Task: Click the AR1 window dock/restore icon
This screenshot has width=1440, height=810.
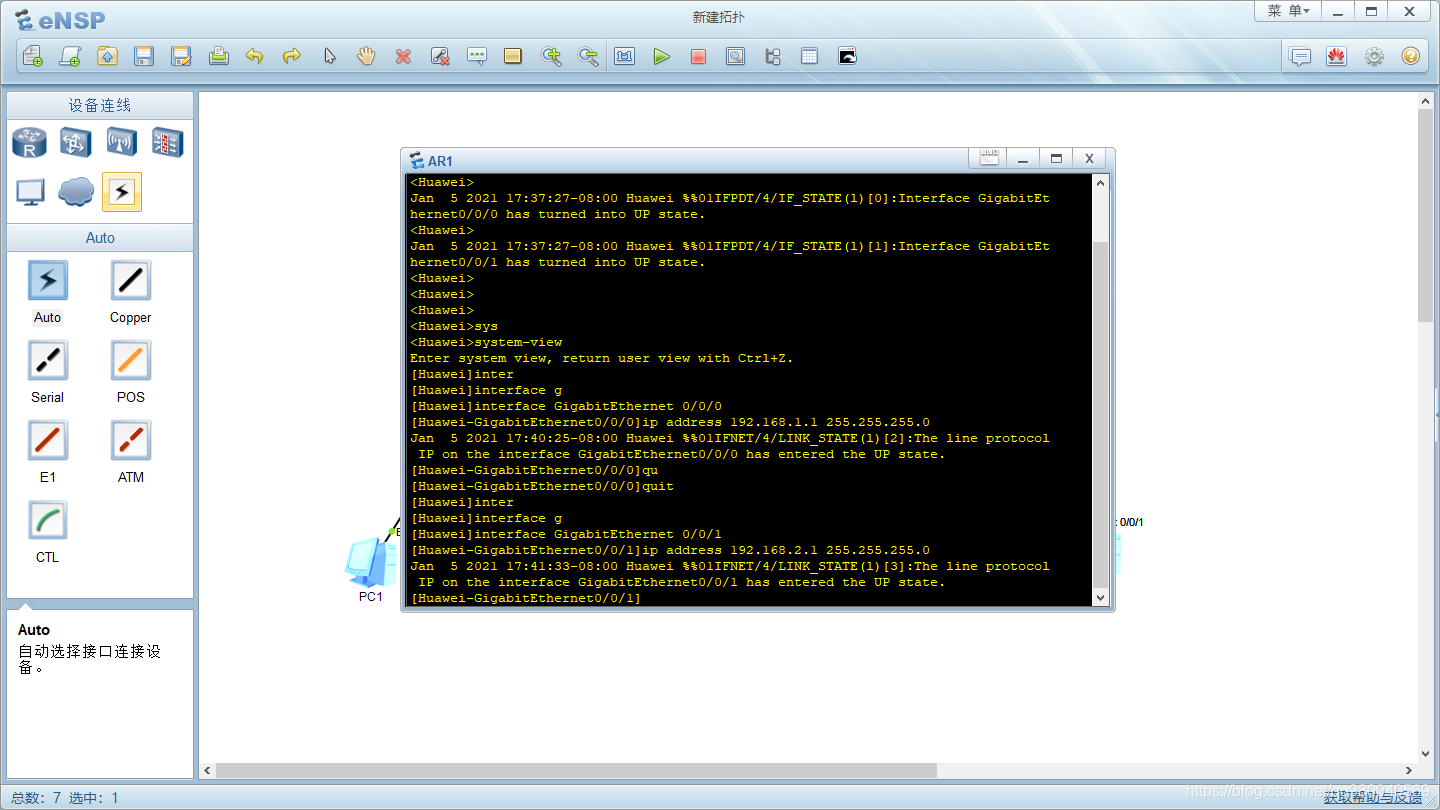Action: (988, 158)
